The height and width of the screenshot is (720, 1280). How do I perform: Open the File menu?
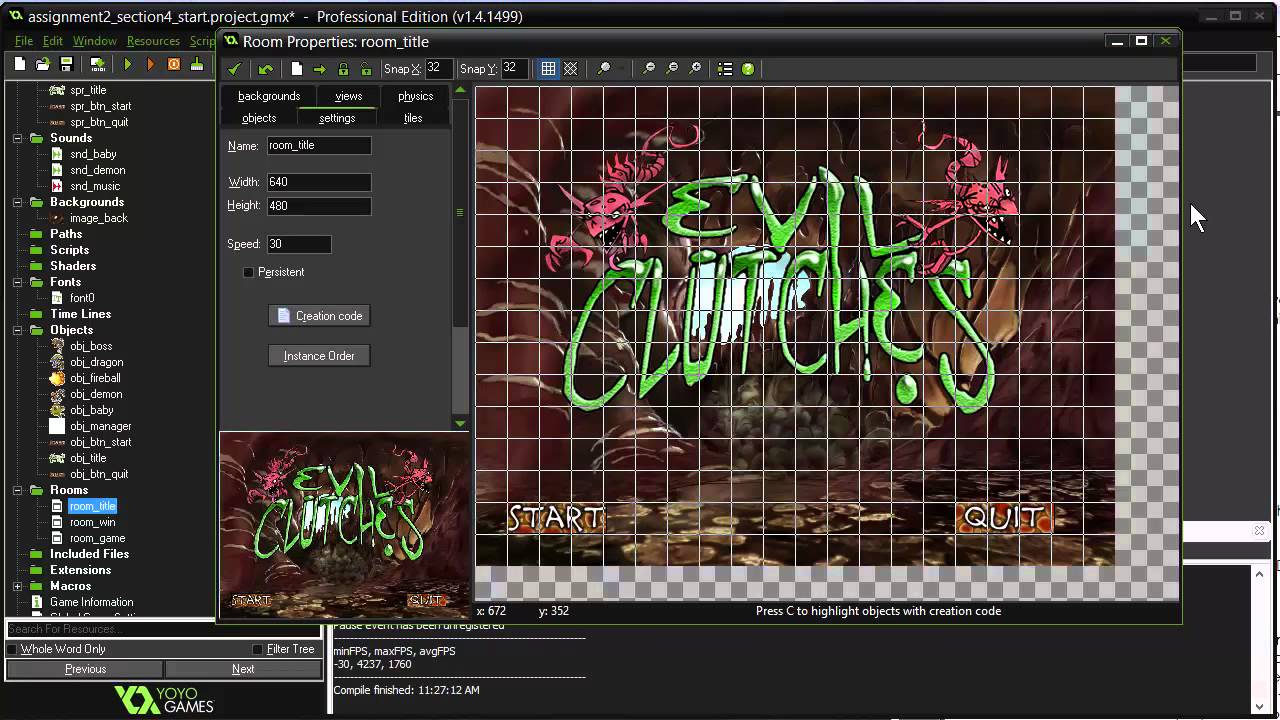[x=24, y=41]
